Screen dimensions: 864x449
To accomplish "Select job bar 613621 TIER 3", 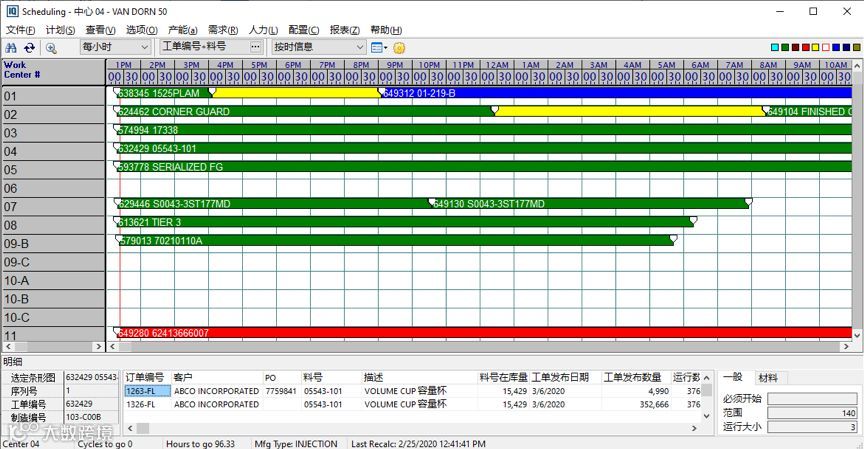I will tap(406, 222).
